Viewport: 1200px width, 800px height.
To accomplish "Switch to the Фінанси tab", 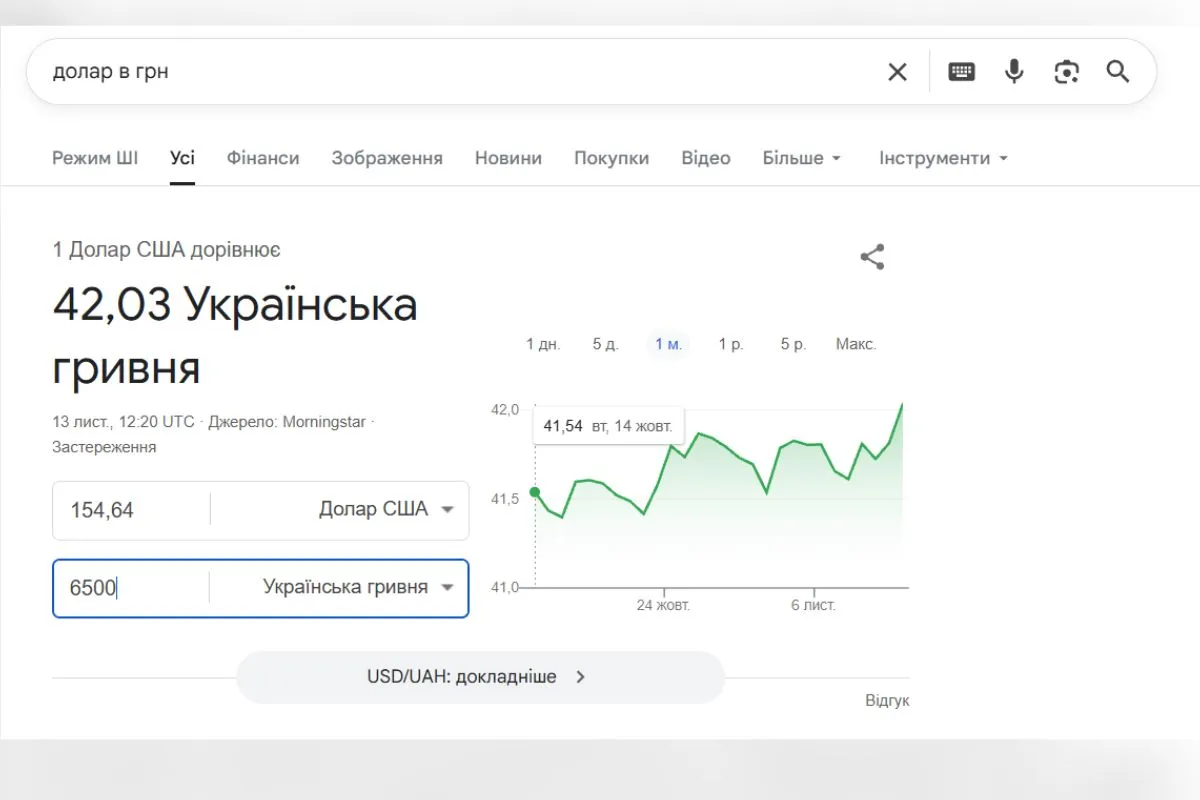I will coord(262,158).
